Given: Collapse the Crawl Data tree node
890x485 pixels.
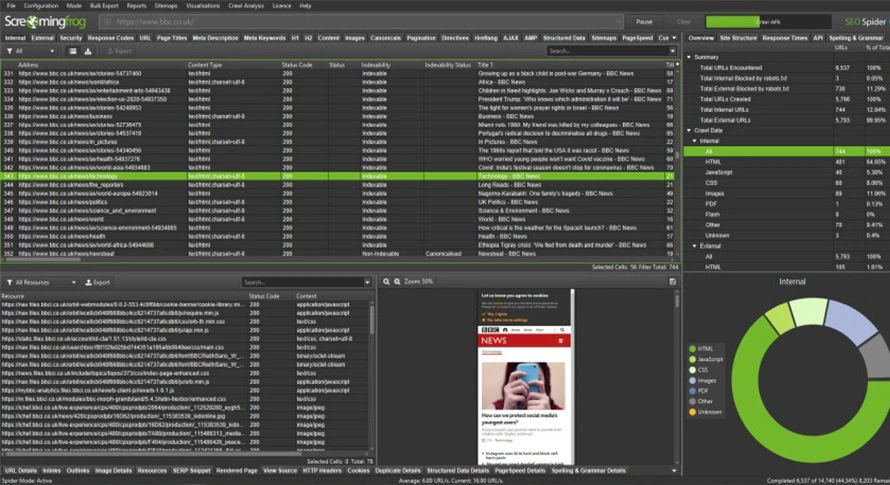Looking at the screenshot, I should 690,130.
